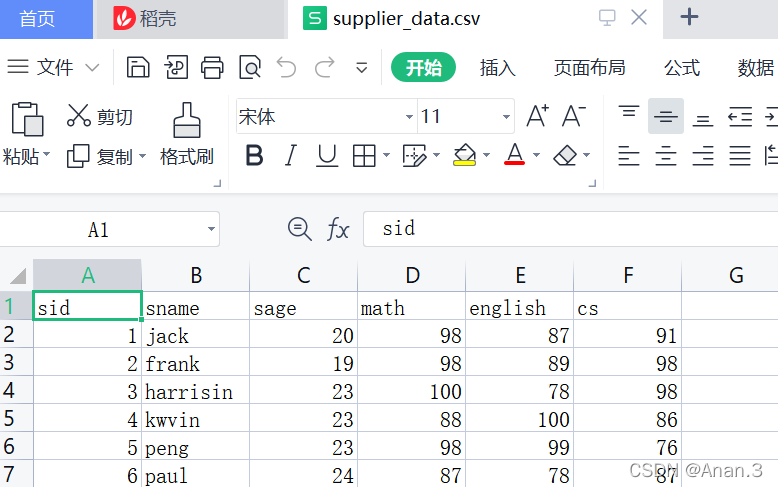The width and height of the screenshot is (778, 487).
Task: Set middle vertical alignment
Action: [x=666, y=116]
